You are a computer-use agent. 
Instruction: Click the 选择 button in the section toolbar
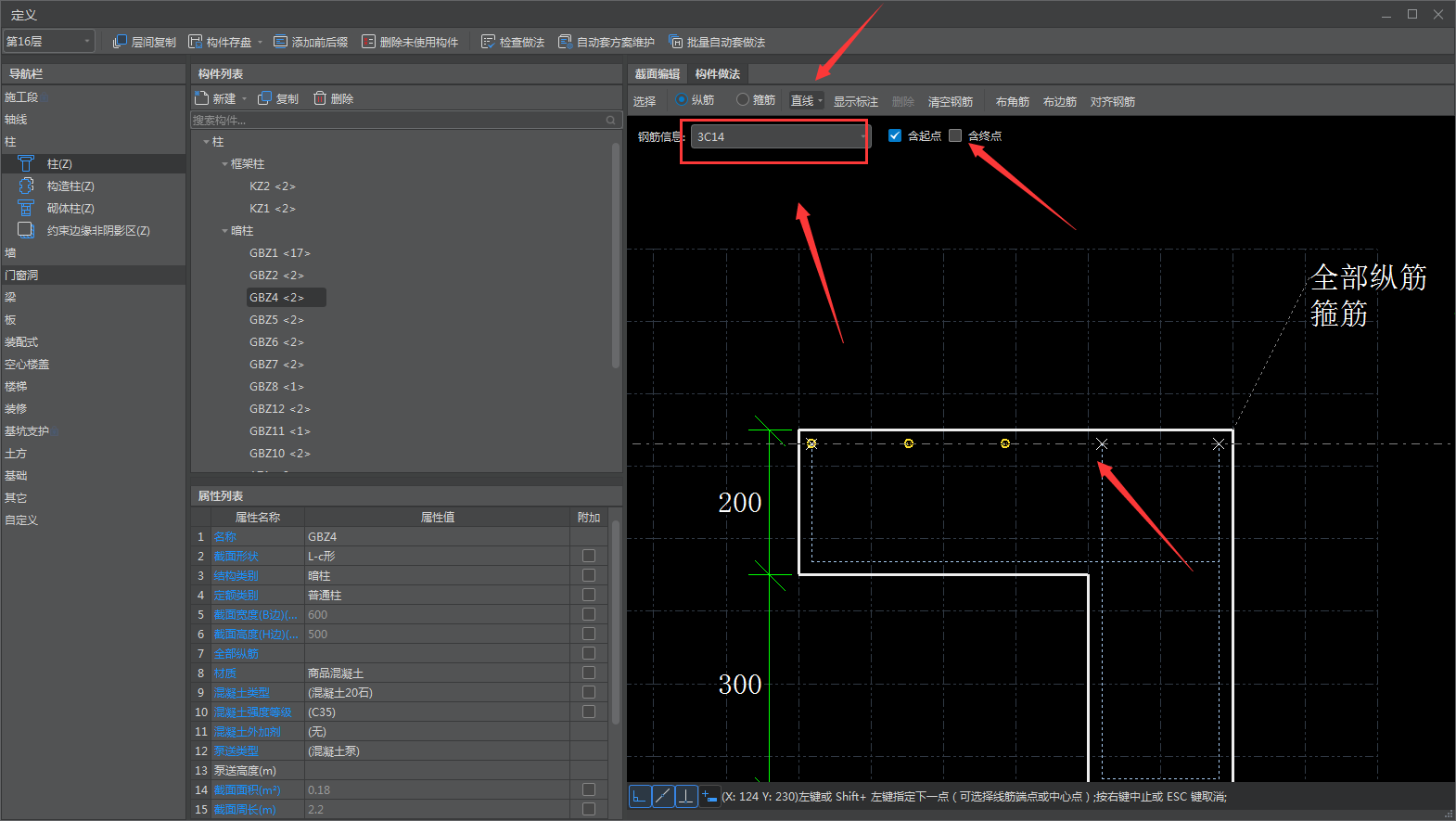click(645, 101)
